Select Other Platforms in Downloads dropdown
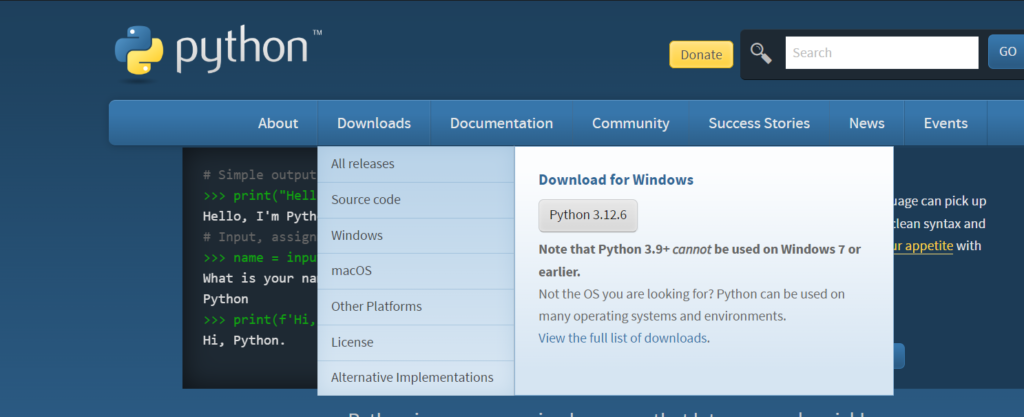The width and height of the screenshot is (1024, 417). 416,307
